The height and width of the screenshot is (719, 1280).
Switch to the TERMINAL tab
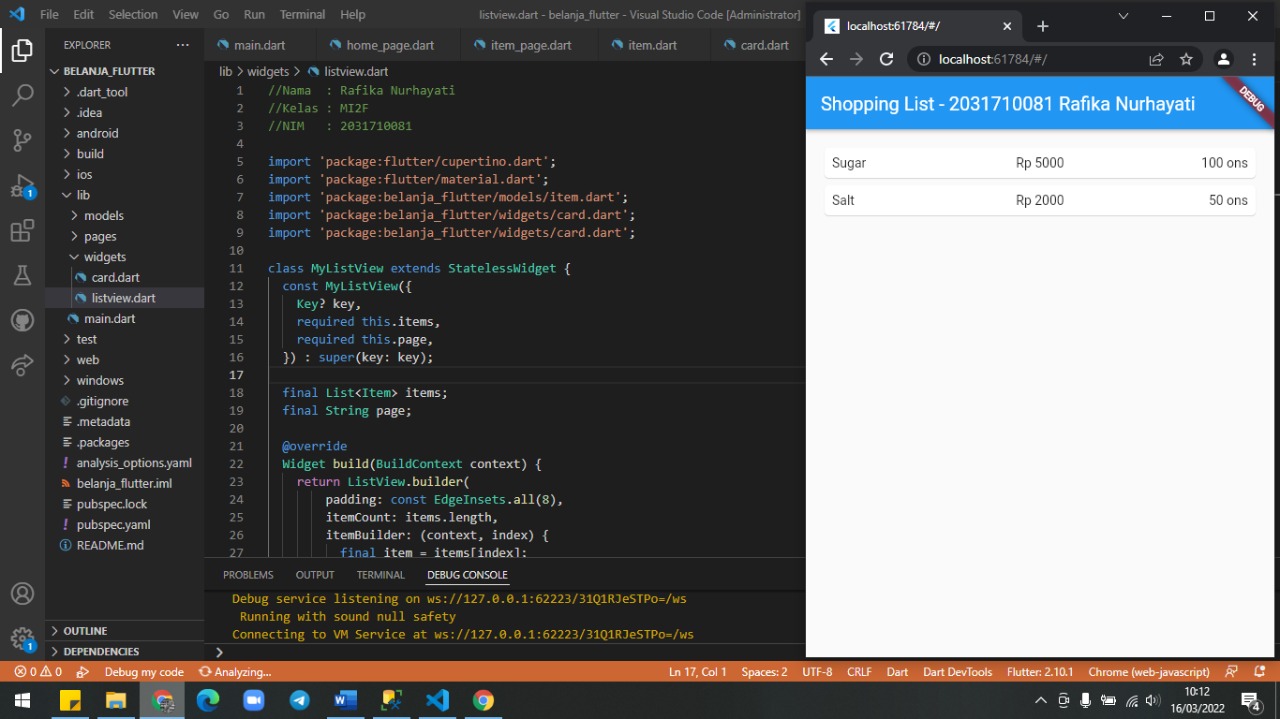pos(380,574)
